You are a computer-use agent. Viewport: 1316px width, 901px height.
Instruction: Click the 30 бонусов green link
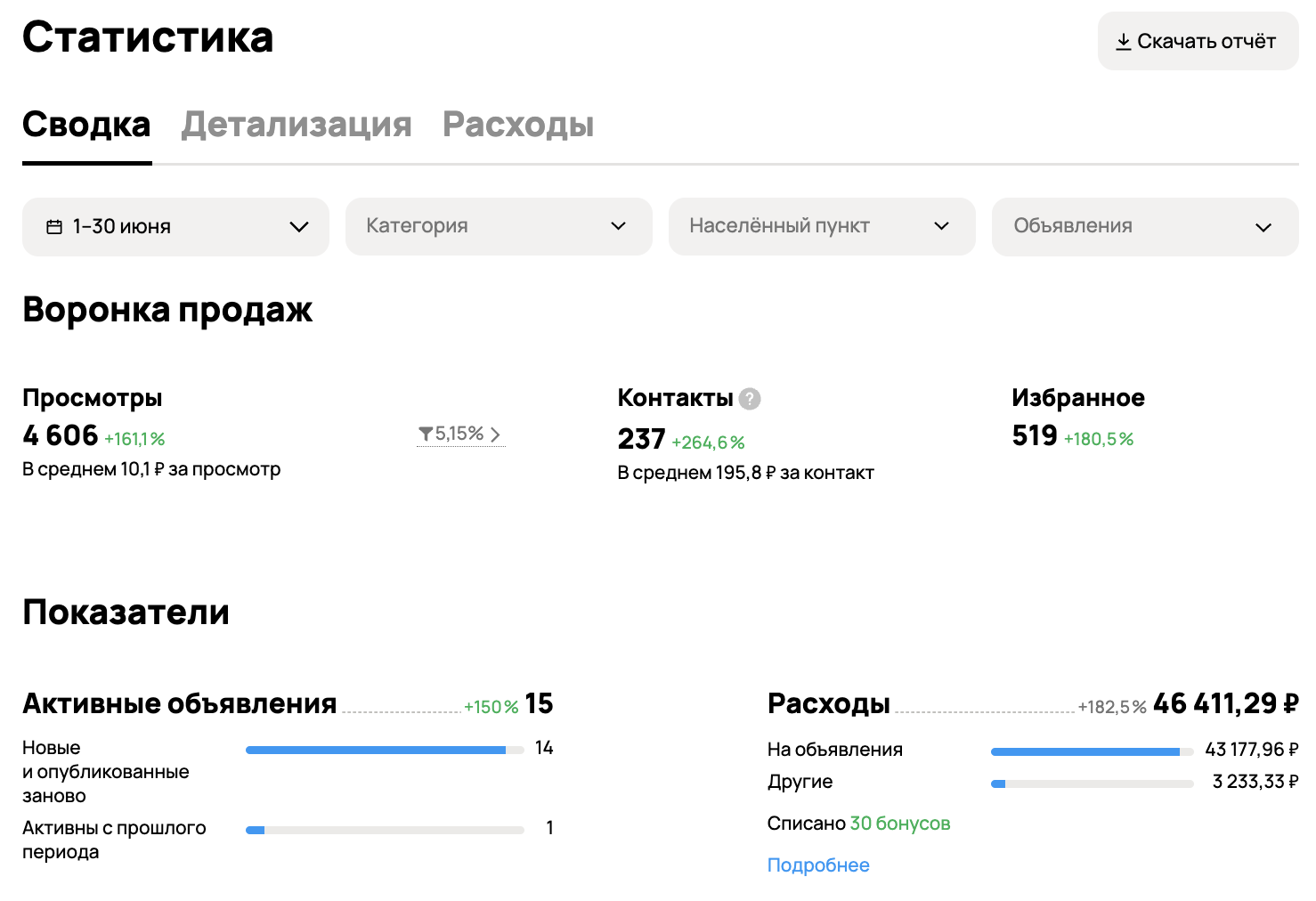point(900,824)
